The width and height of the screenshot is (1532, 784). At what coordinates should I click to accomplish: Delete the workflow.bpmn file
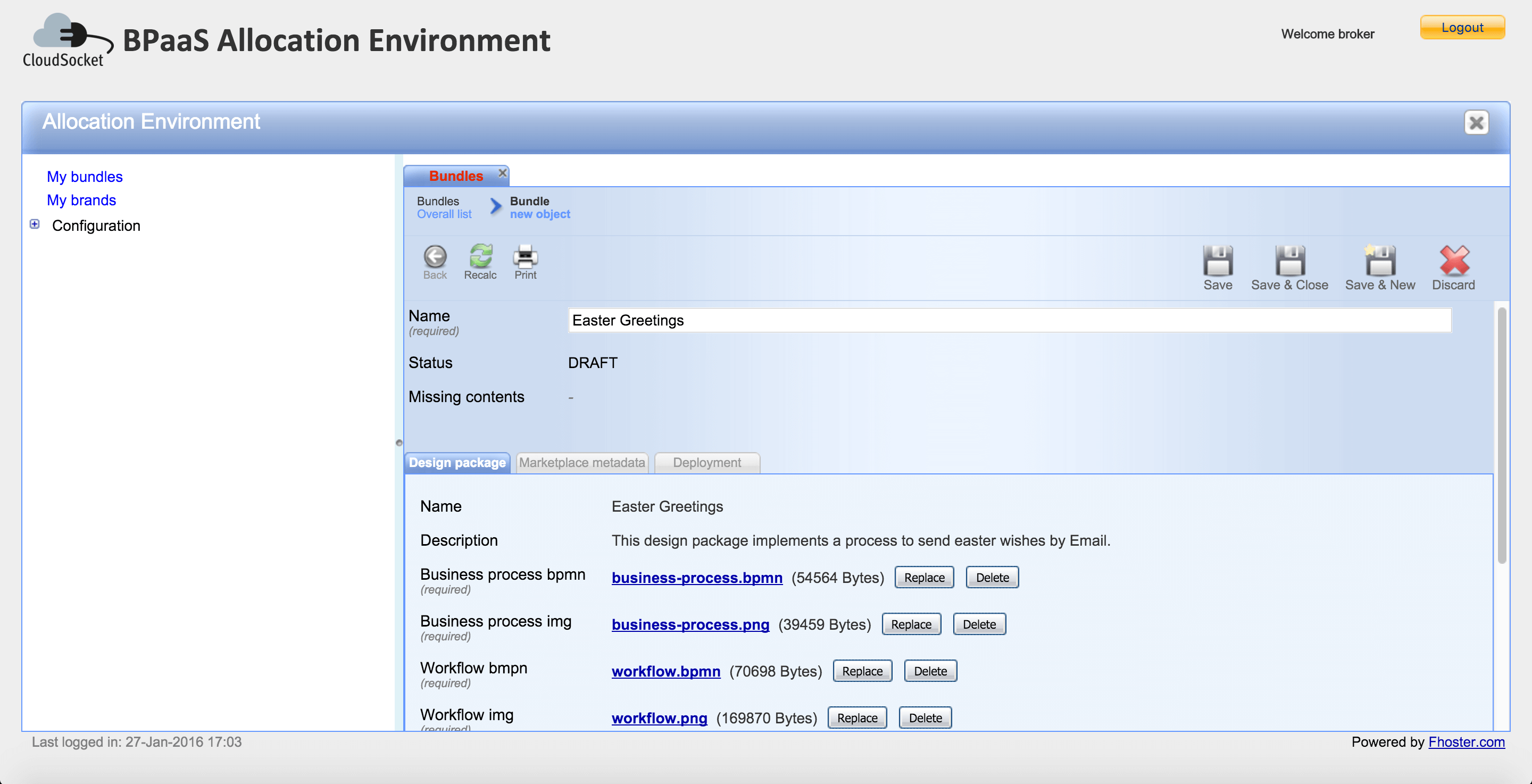coord(929,671)
